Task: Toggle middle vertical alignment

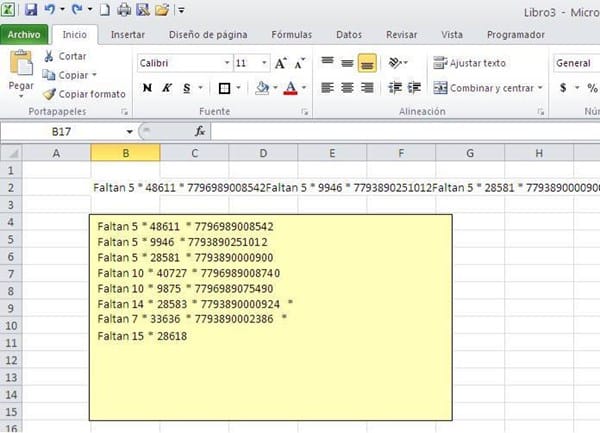Action: click(x=347, y=62)
